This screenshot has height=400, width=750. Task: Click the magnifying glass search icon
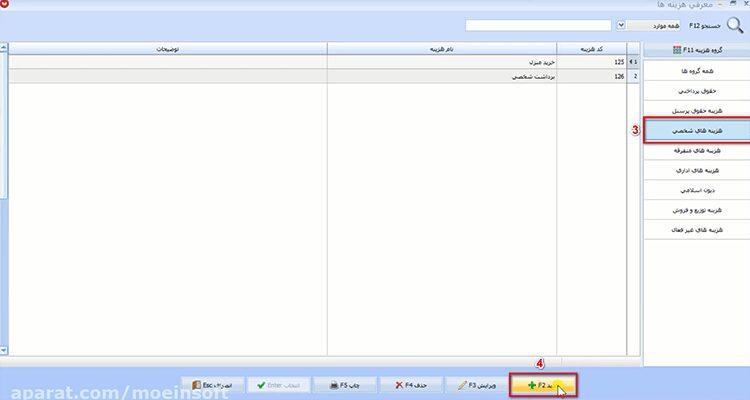[x=735, y=25]
